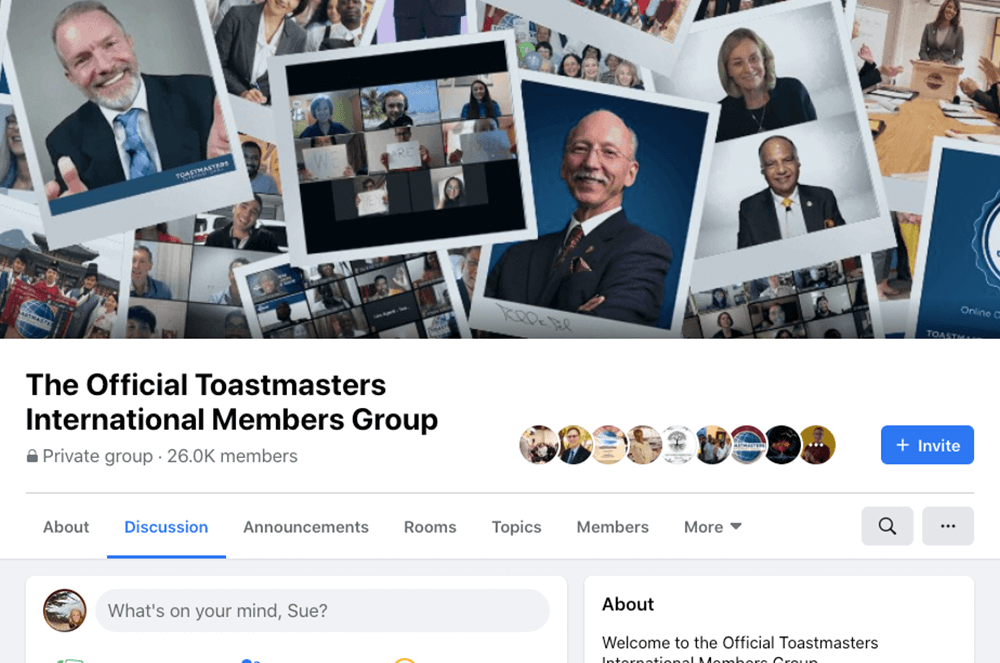Open the Topics tab
Screen dimensions: 1000x663
(x=516, y=527)
